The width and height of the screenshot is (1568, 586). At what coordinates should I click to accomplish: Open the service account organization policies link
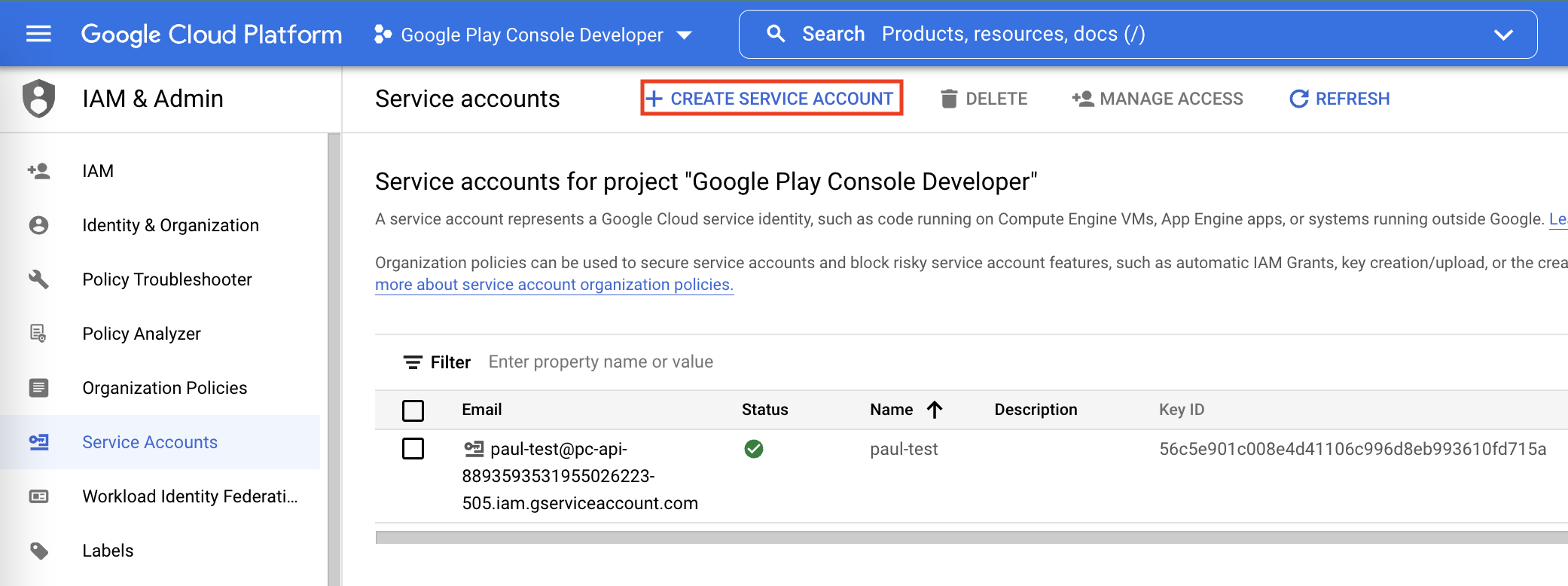(554, 285)
